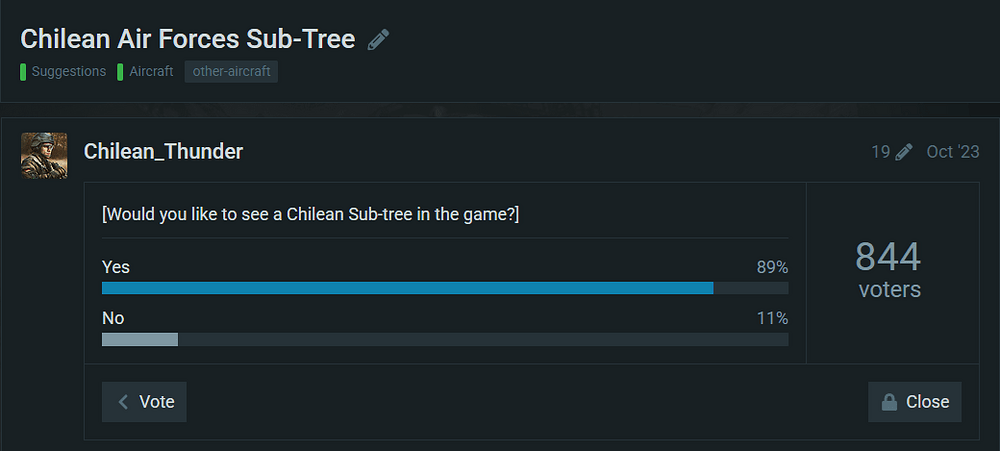Open the Chilean_Thunder username profile
Screen dimensions: 1000x451
pos(163,152)
